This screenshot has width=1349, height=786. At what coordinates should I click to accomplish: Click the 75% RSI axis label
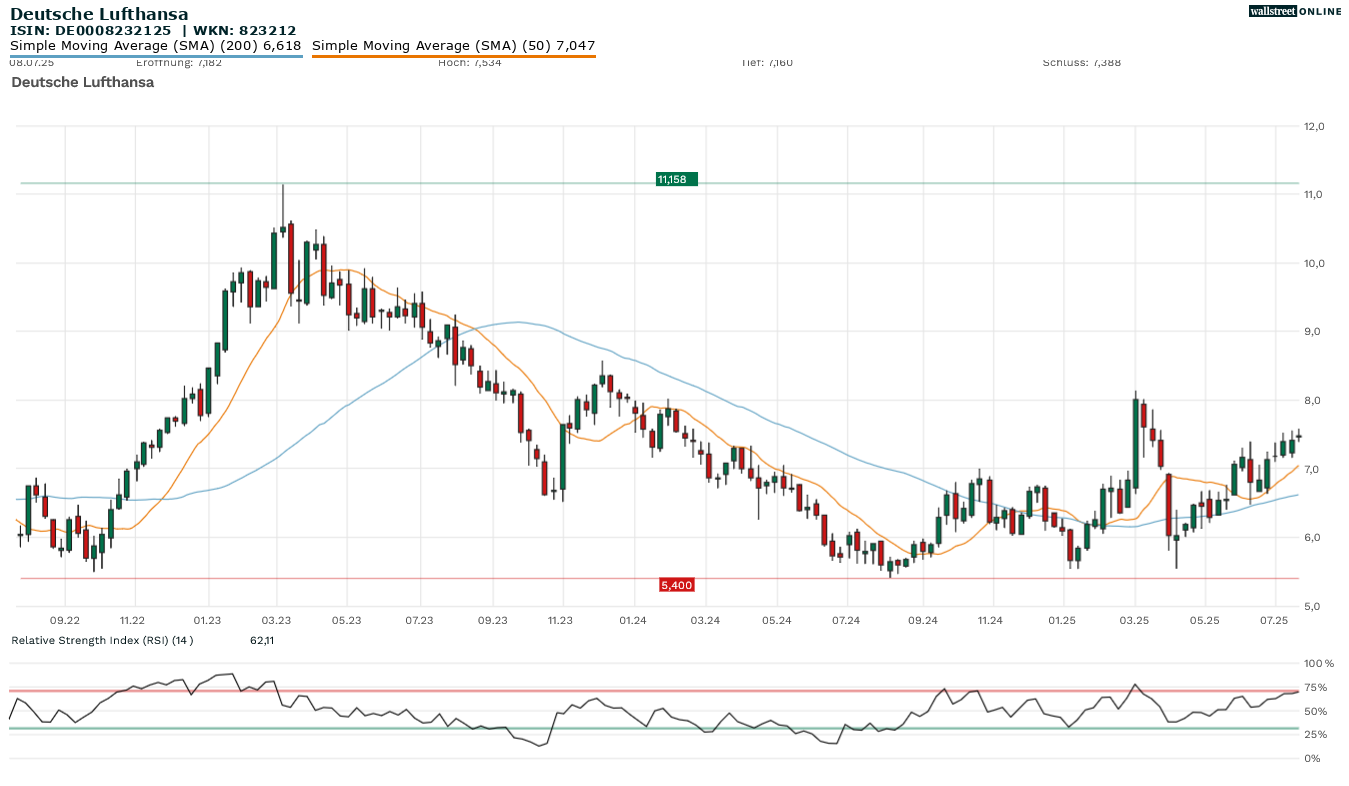point(1316,687)
